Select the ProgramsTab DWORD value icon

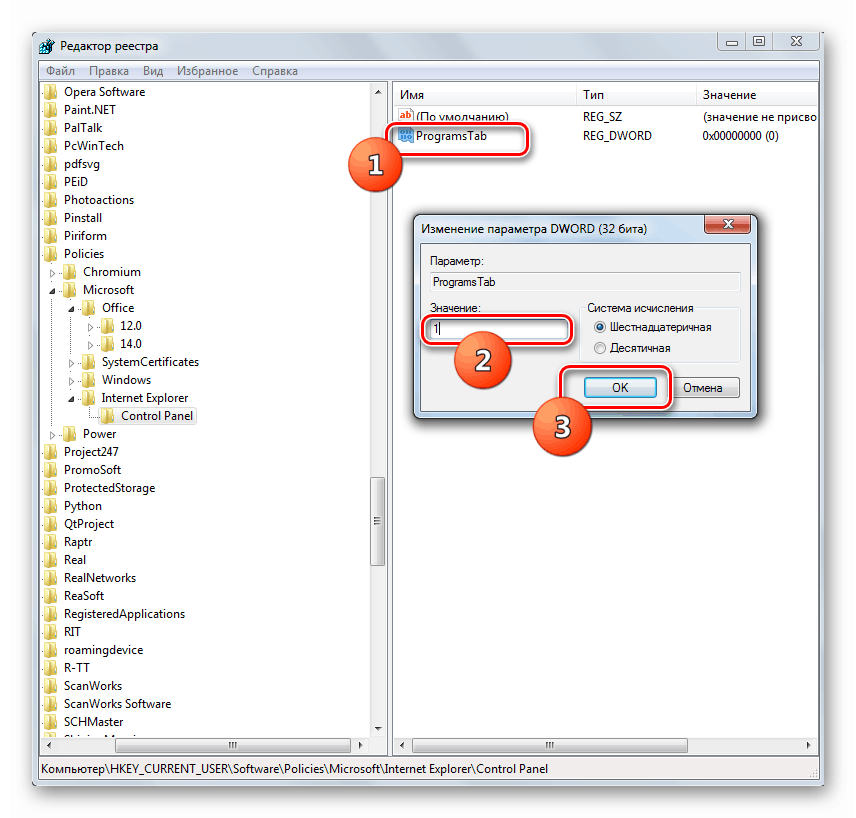[x=406, y=135]
